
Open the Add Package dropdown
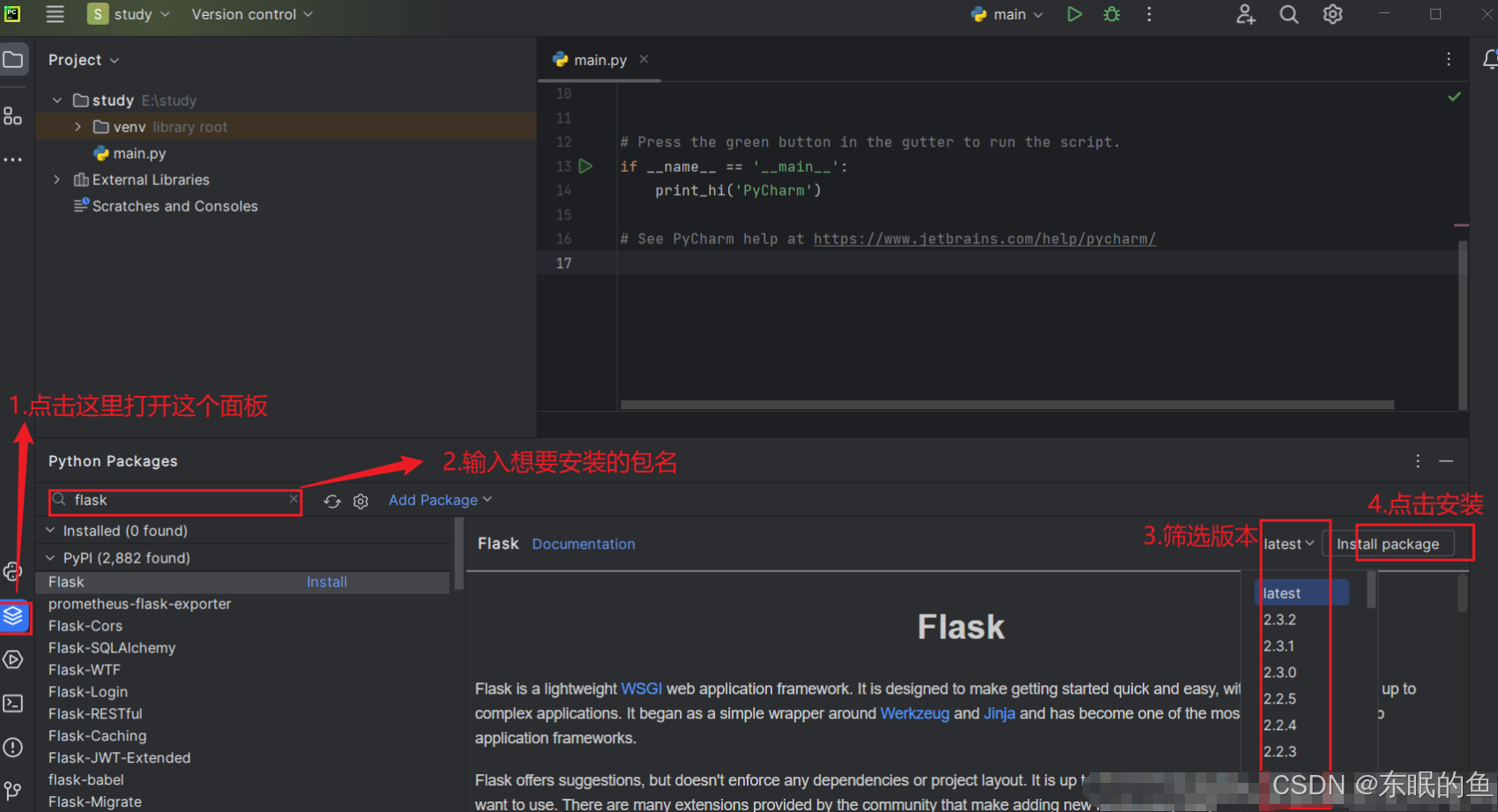[x=440, y=500]
